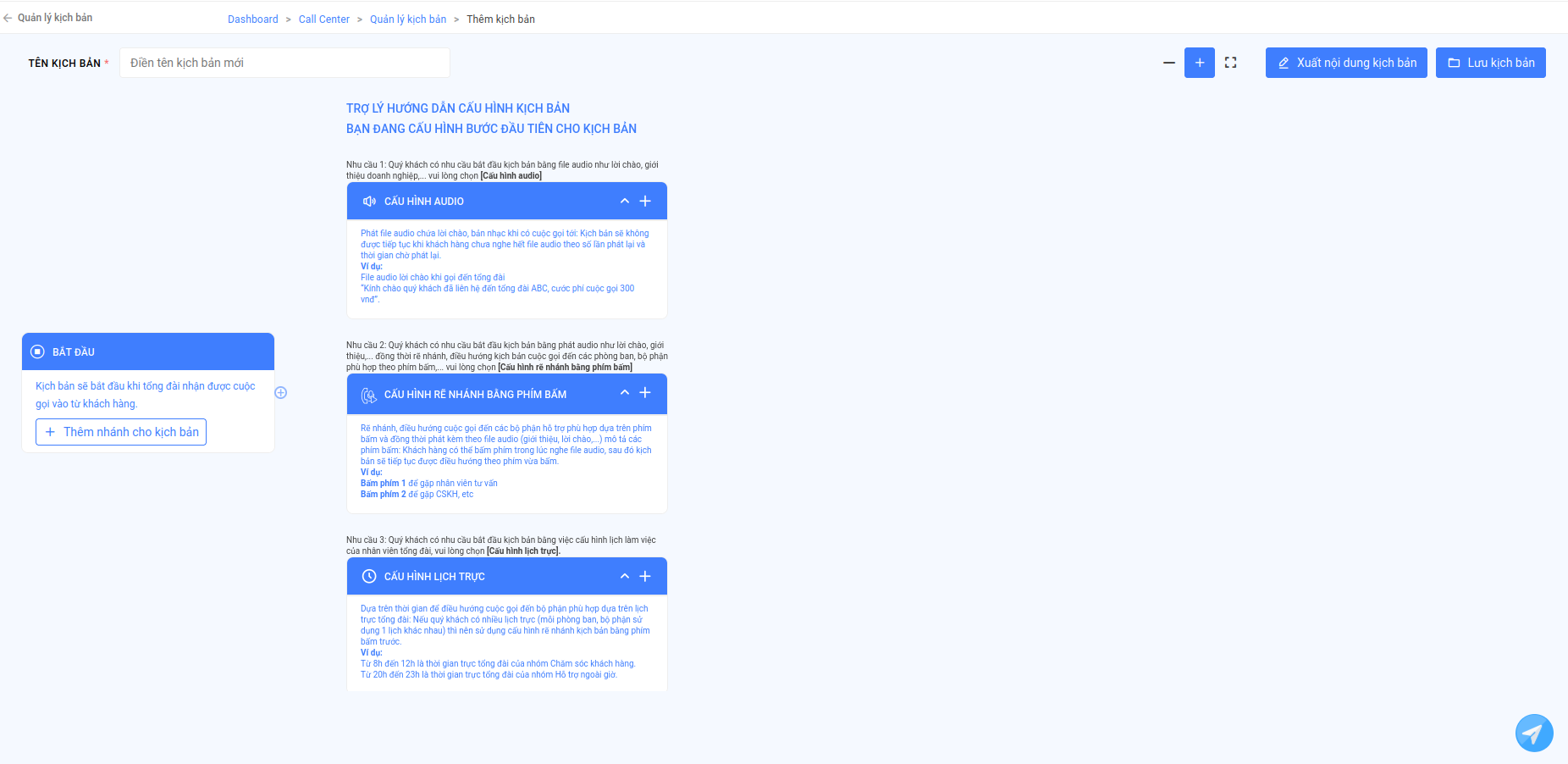Click the blue zoom in plus button
Image resolution: width=1568 pixels, height=764 pixels.
click(x=1200, y=63)
